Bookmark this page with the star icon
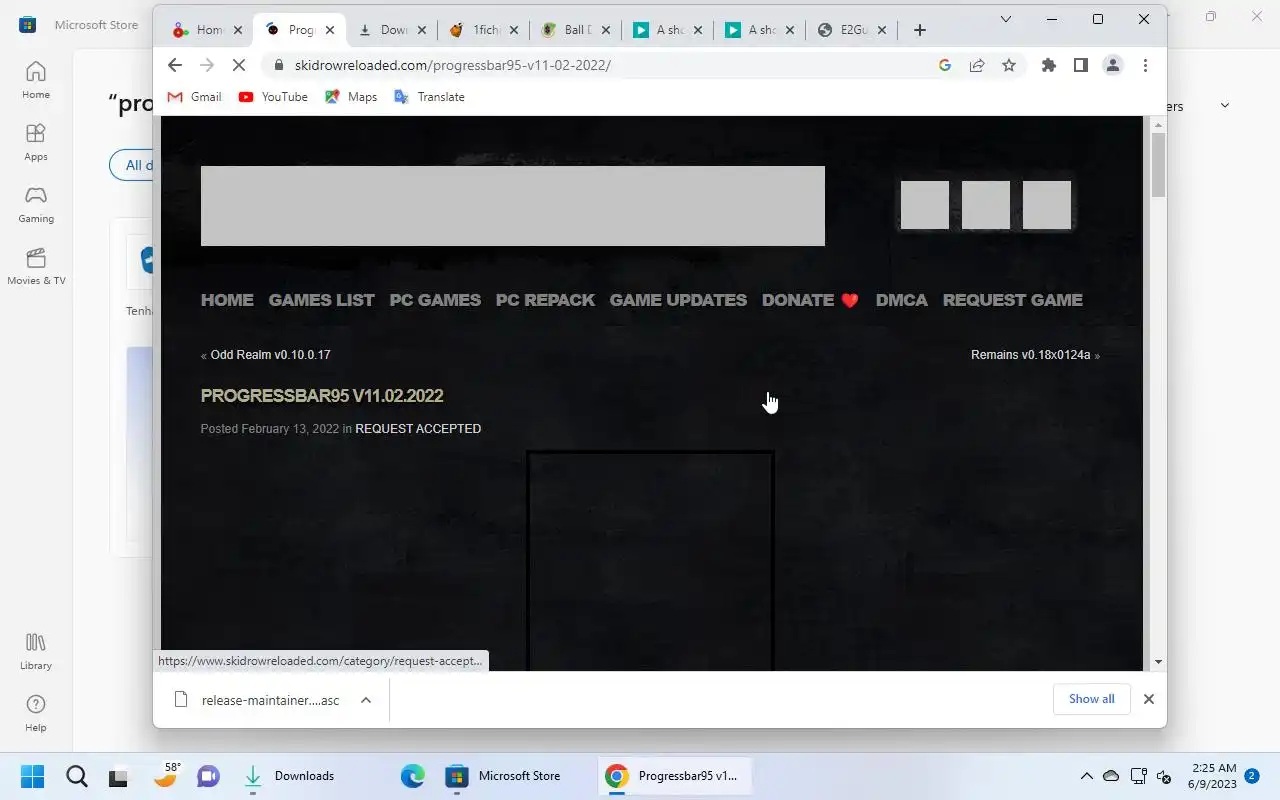 (x=1009, y=65)
